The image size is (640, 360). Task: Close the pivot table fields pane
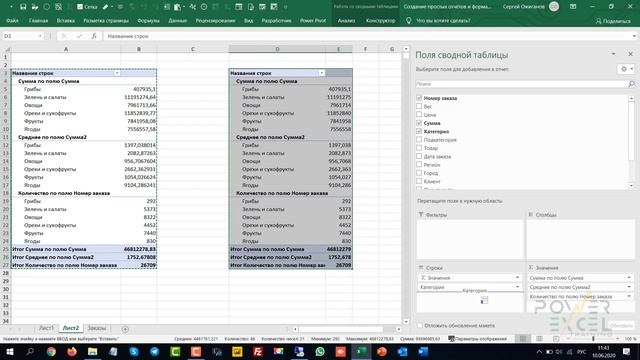(x=630, y=54)
